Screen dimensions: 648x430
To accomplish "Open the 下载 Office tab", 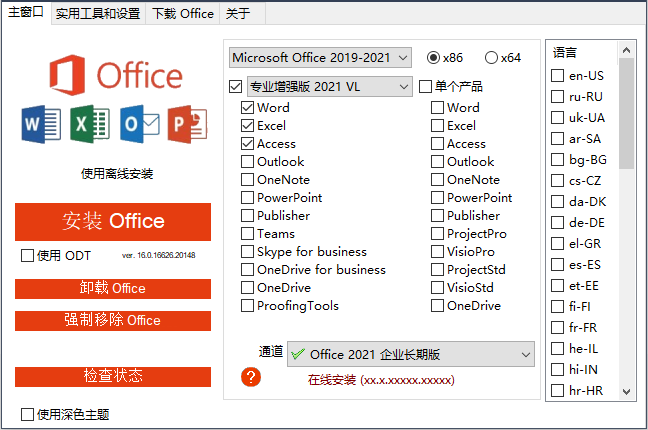I will pyautogui.click(x=183, y=14).
